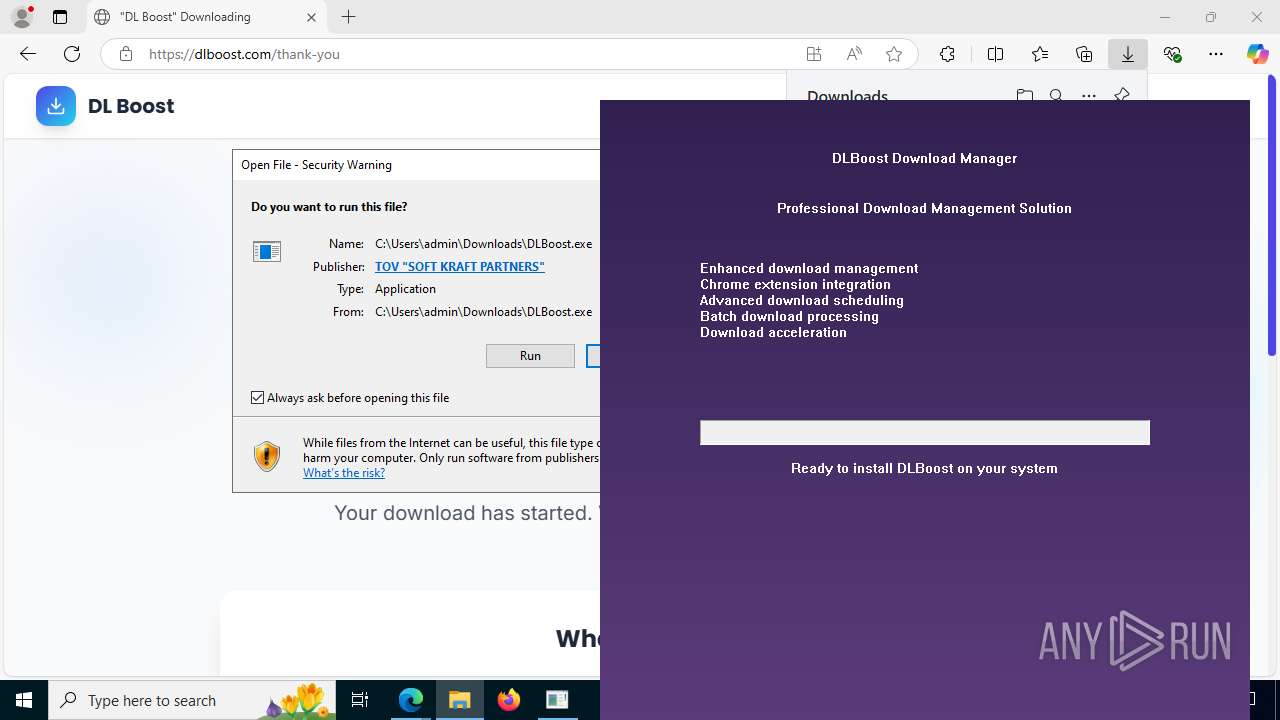Screen dimensions: 1280x720
Task: Click 'DLBoost Download Manager' heading
Action: pyautogui.click(x=924, y=158)
